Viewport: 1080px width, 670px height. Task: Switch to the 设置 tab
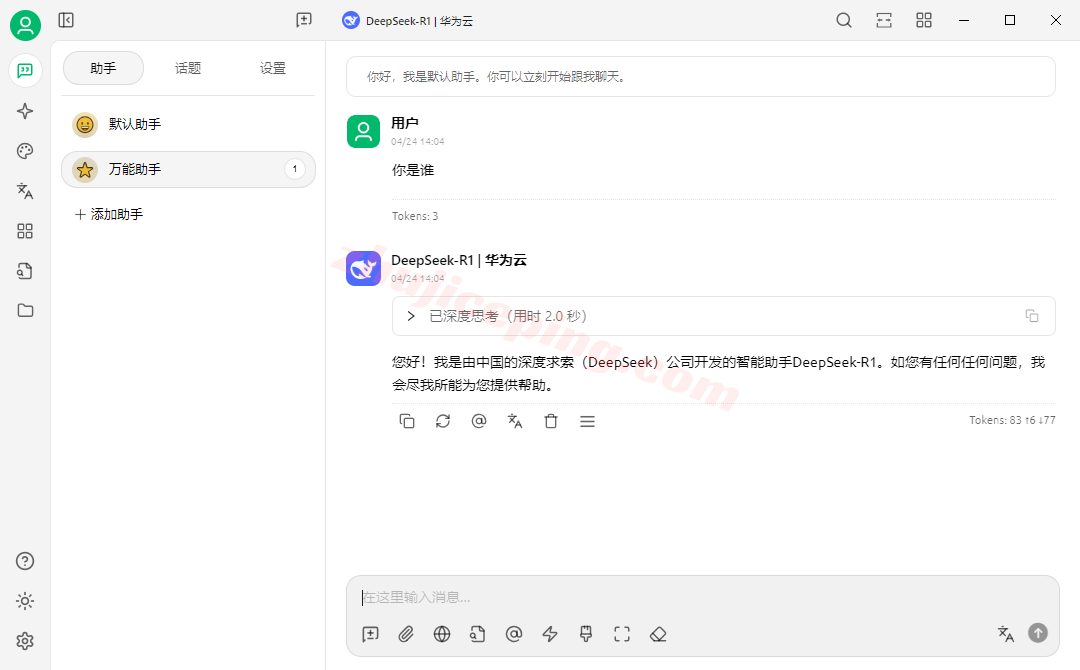[x=273, y=68]
